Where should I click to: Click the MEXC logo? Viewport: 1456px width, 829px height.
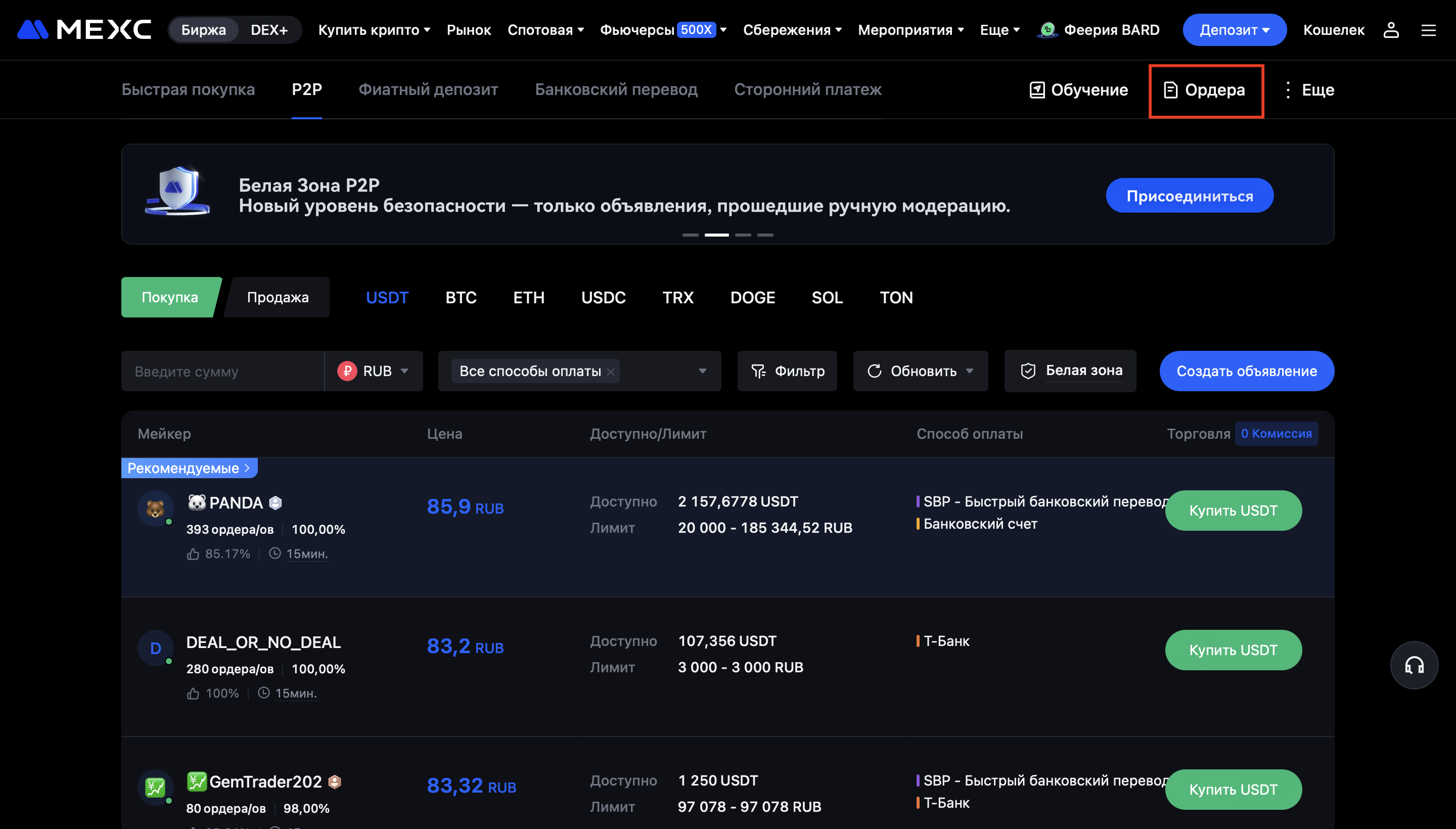point(84,30)
